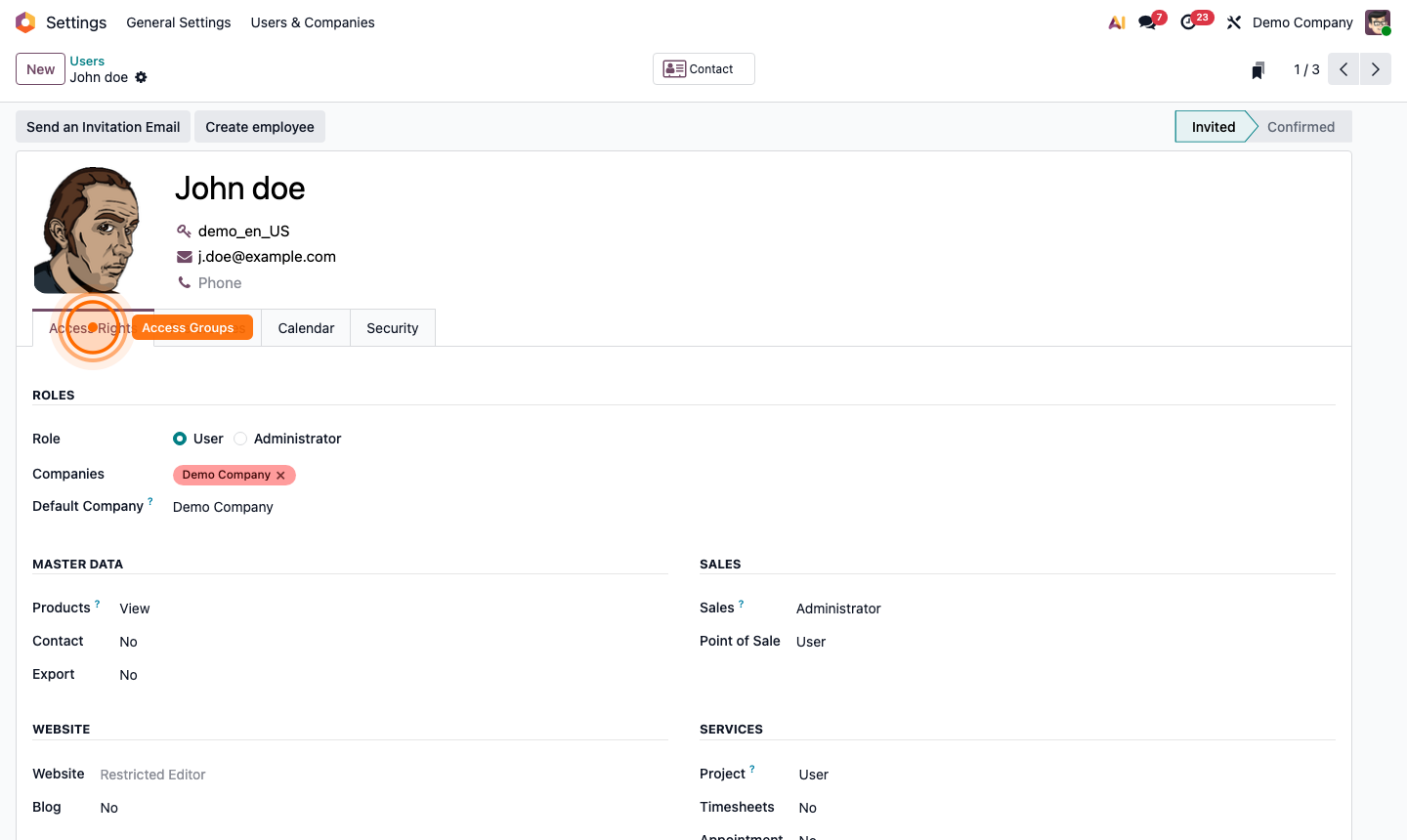Change the Sales access level from Administrator
This screenshot has height=840, width=1407.
click(x=838, y=608)
